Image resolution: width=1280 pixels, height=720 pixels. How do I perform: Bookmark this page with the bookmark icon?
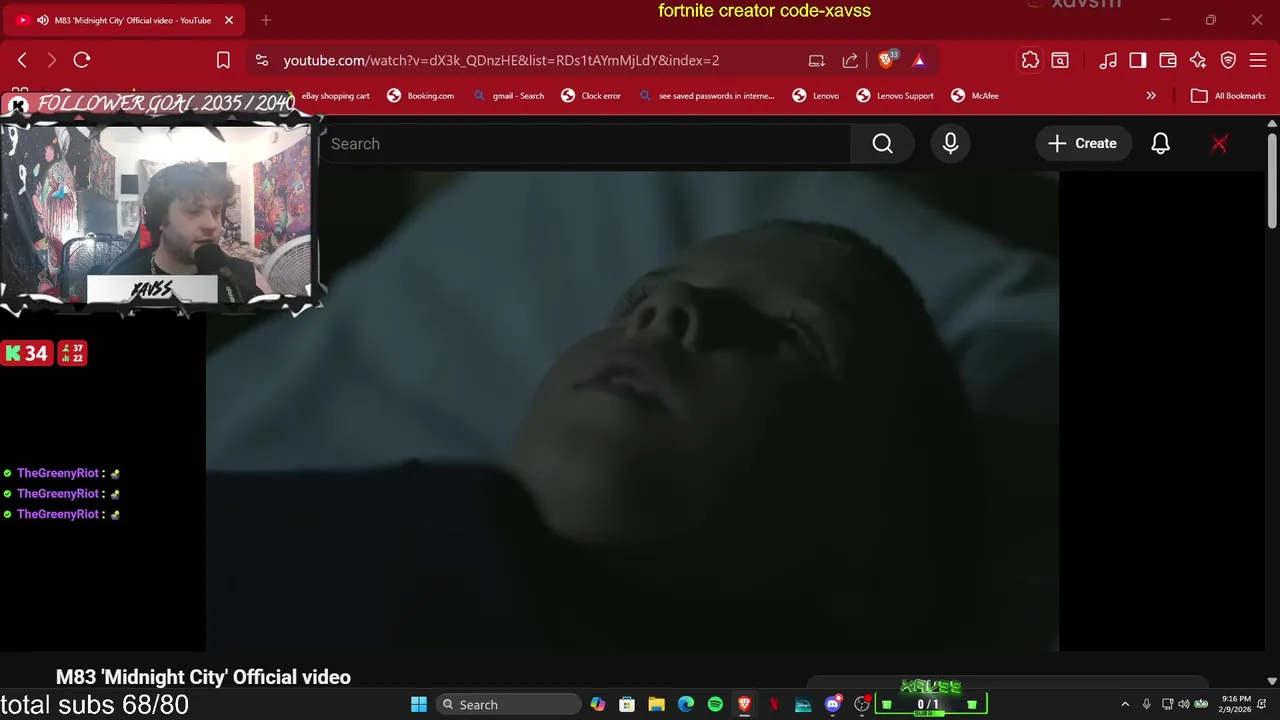[224, 60]
